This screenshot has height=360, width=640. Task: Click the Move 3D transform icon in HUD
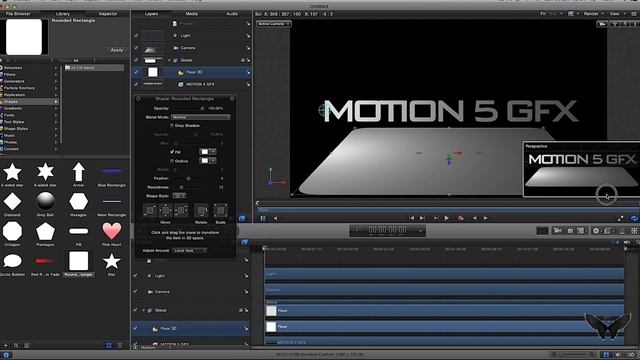coord(165,211)
